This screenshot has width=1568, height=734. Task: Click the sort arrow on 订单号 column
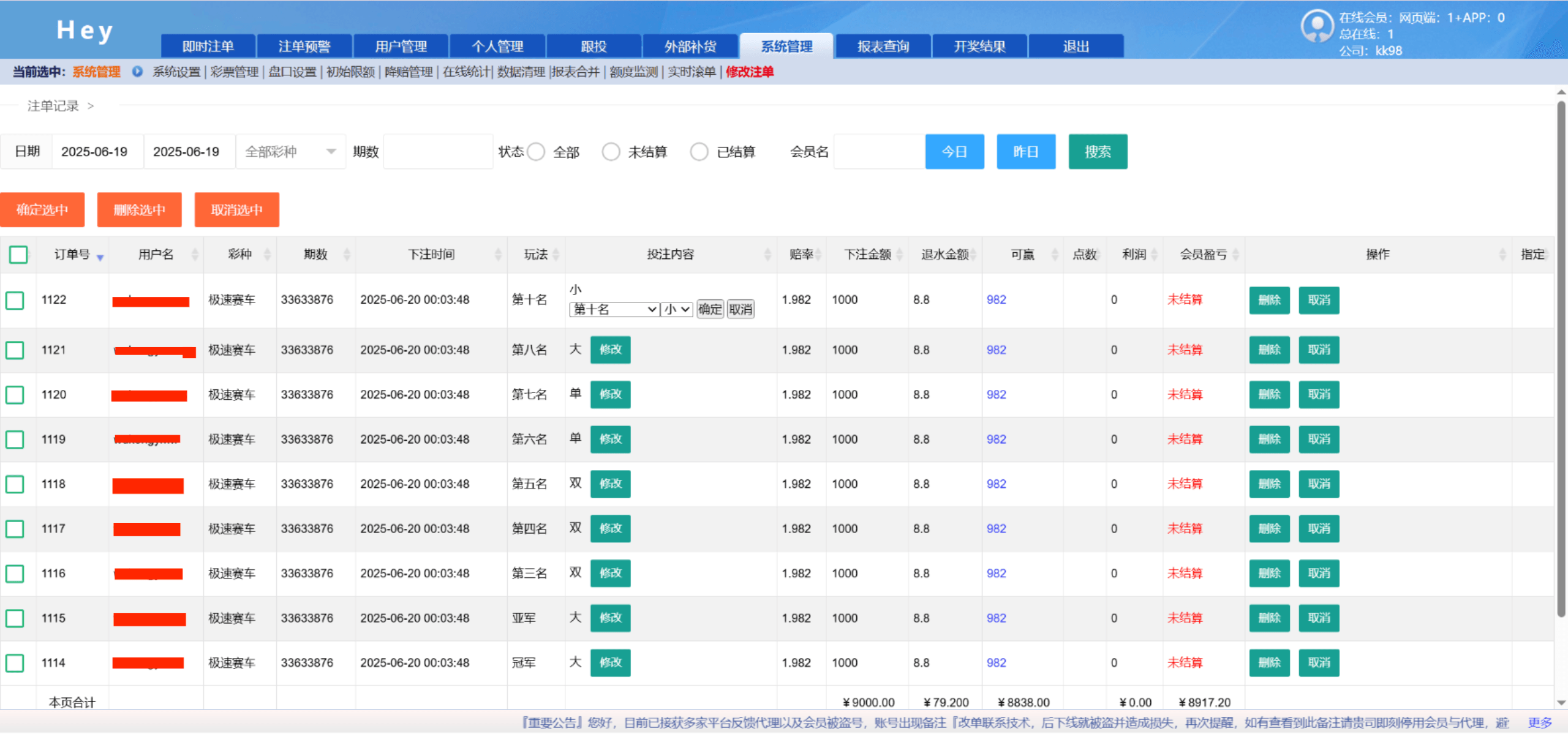[x=100, y=257]
